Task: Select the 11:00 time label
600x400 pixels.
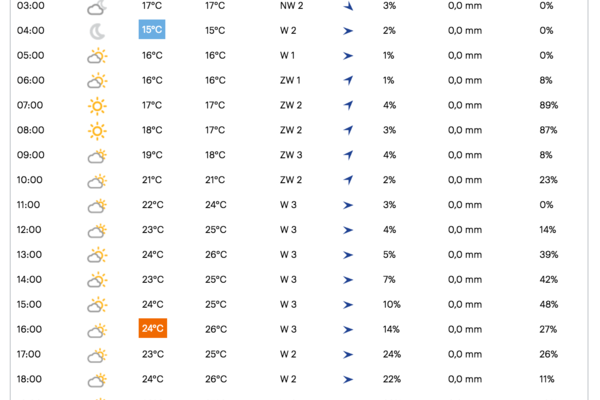Action: point(28,205)
